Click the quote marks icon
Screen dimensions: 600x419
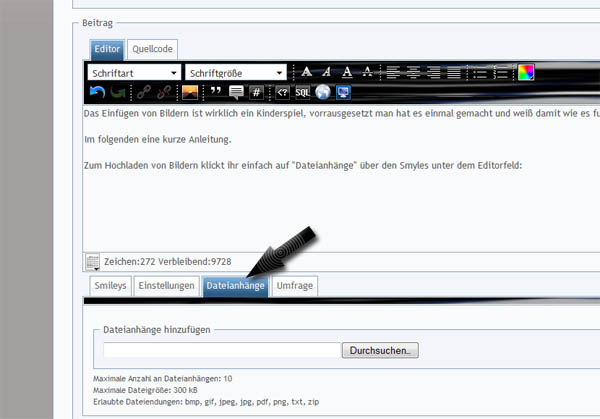coord(215,92)
